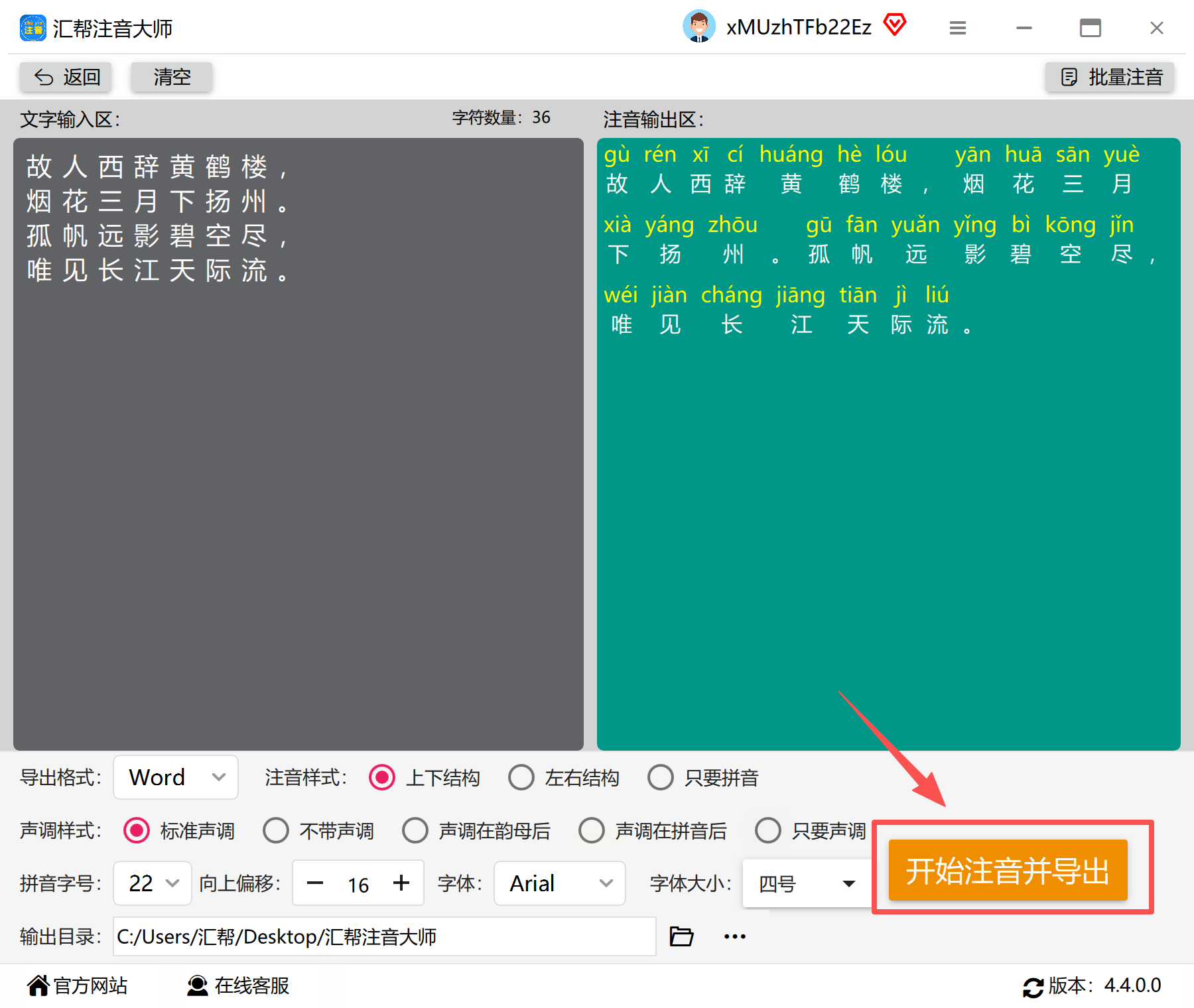This screenshot has height=1008, width=1194.
Task: Open the hamburger menu in title bar
Action: tap(957, 28)
